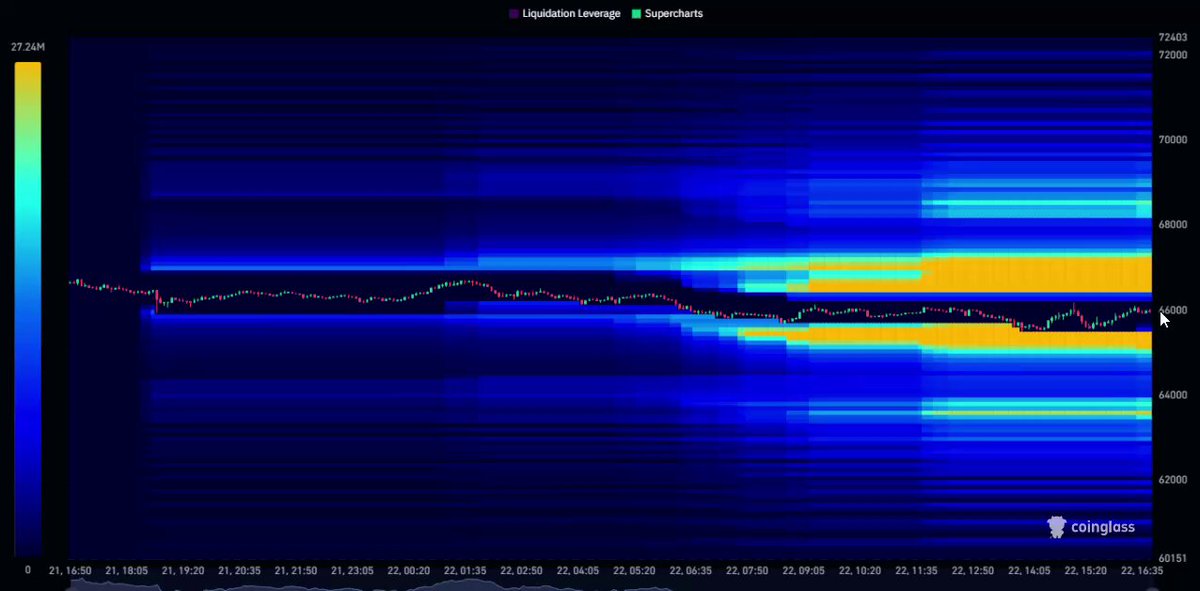This screenshot has width=1200, height=591.
Task: Click the purple Liquidation Leverage legend square
Action: click(x=513, y=14)
